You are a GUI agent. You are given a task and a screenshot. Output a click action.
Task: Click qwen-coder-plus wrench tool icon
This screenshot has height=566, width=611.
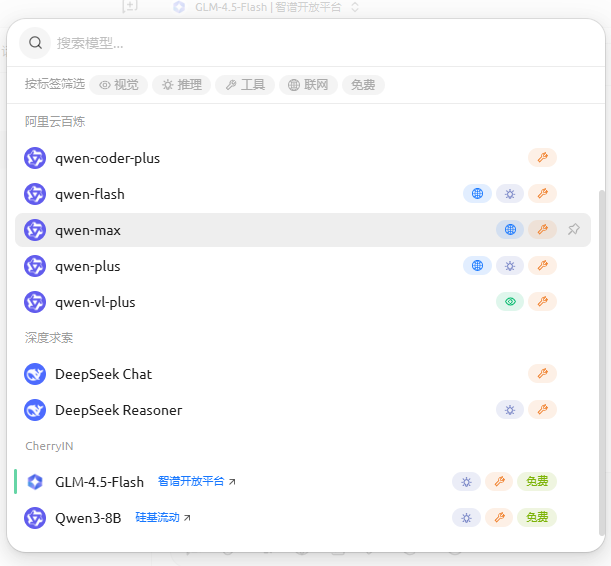[542, 158]
